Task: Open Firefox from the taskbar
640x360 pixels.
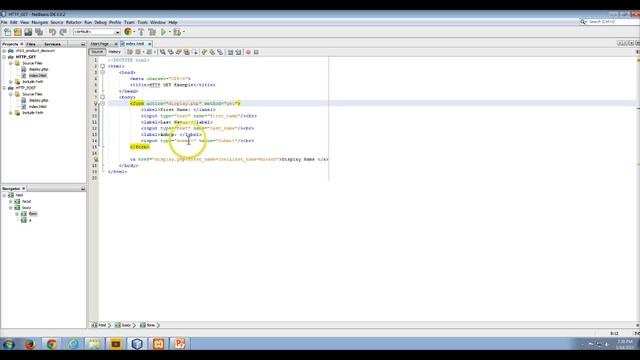Action: pyautogui.click(x=30, y=344)
